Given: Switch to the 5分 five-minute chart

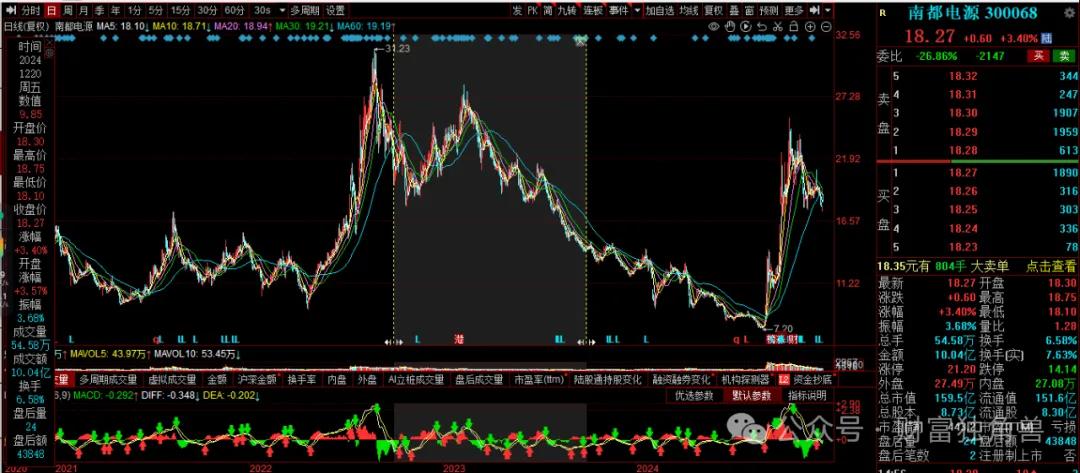Looking at the screenshot, I should pyautogui.click(x=156, y=10).
